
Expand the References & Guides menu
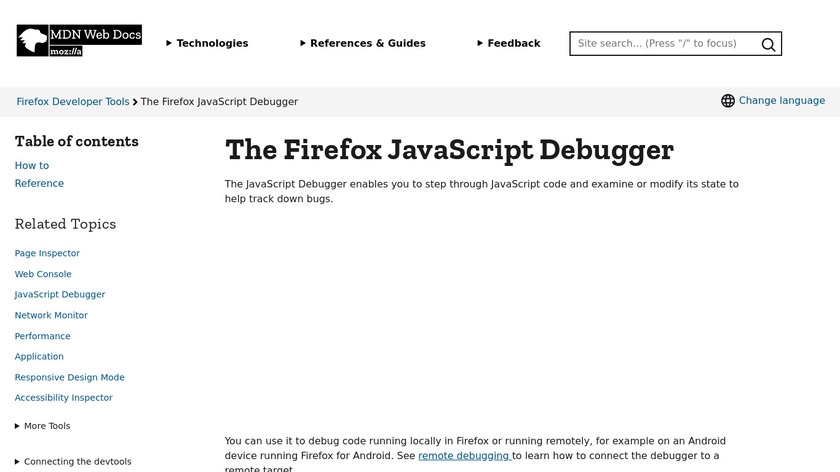click(363, 43)
